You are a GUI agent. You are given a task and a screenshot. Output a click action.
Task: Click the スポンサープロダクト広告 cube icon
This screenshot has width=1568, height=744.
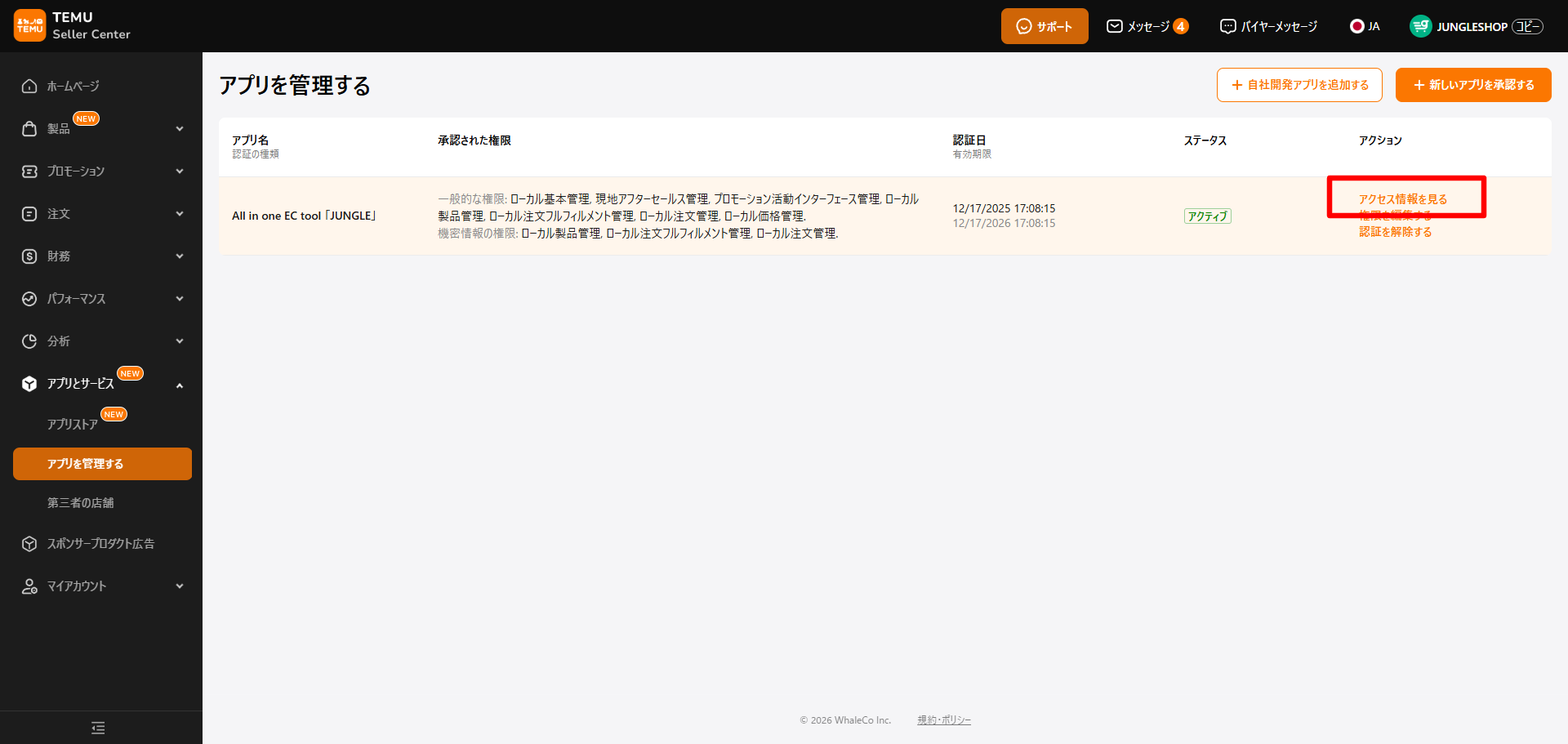[29, 544]
